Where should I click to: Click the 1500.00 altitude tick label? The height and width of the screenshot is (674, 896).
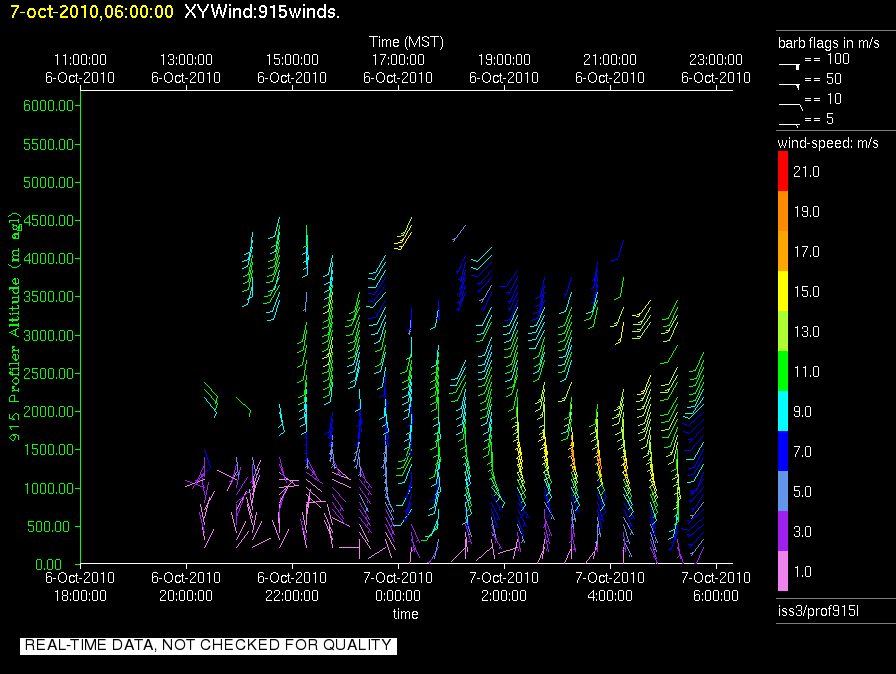(49, 450)
